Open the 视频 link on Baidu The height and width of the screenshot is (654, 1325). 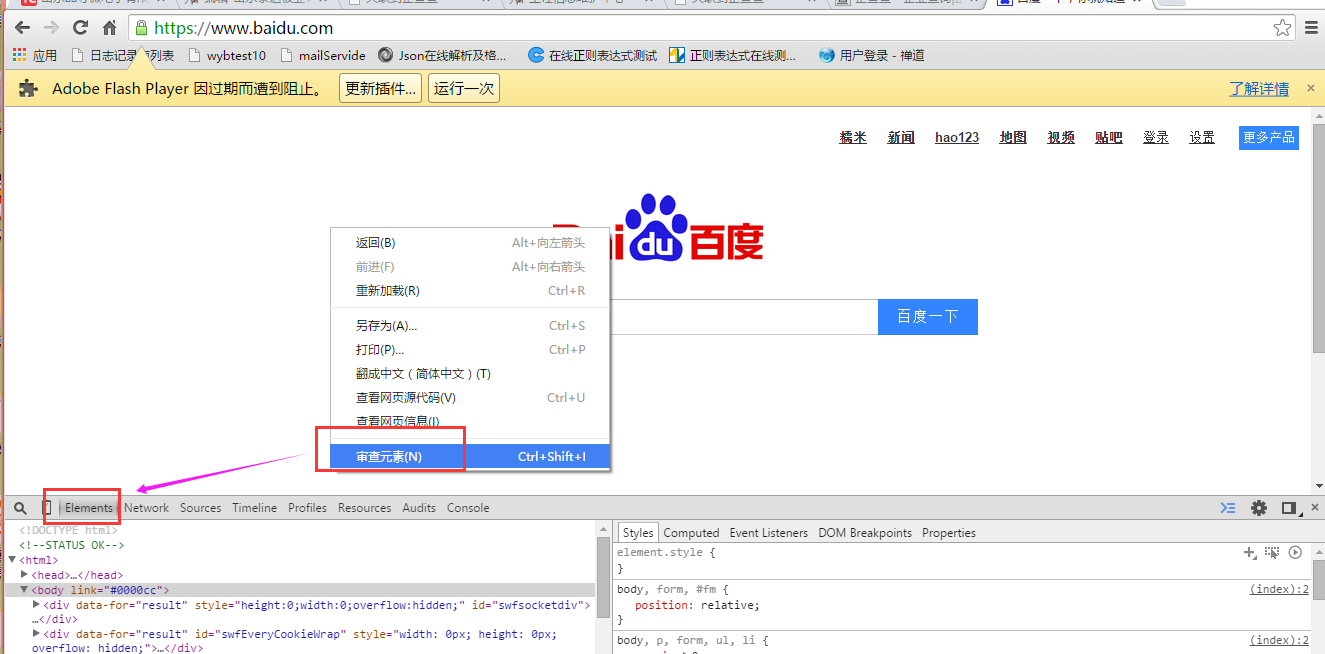[x=1061, y=138]
